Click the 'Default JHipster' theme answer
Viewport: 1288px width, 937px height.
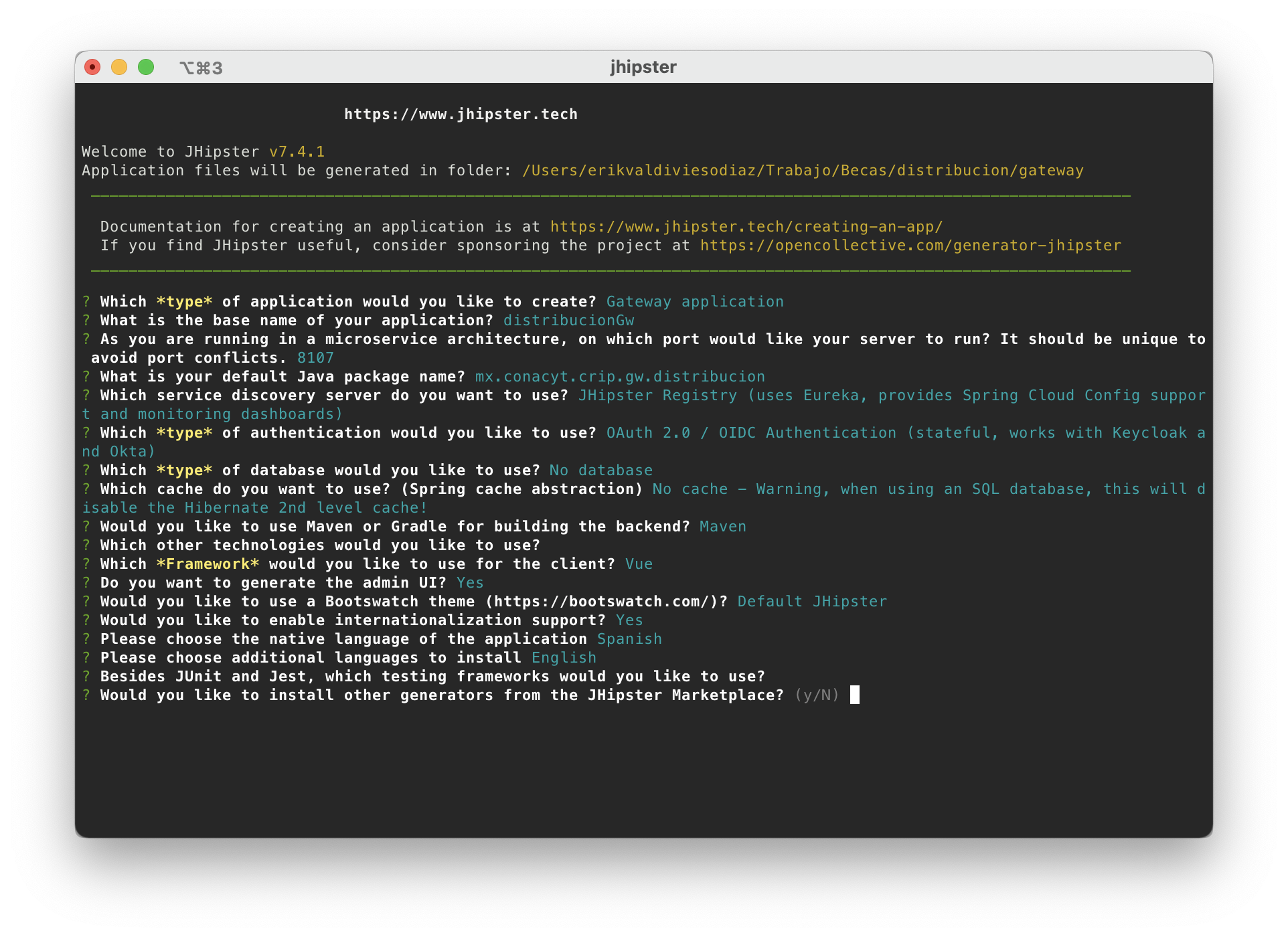pyautogui.click(x=812, y=602)
